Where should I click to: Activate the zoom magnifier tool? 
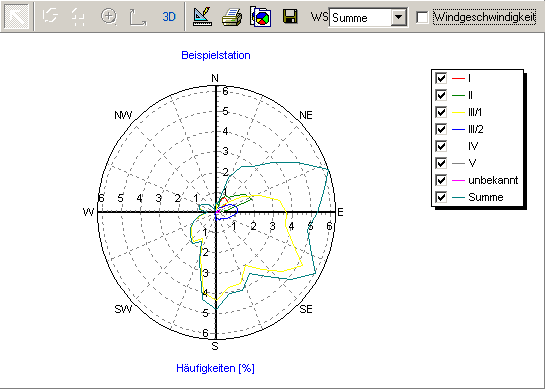(109, 16)
